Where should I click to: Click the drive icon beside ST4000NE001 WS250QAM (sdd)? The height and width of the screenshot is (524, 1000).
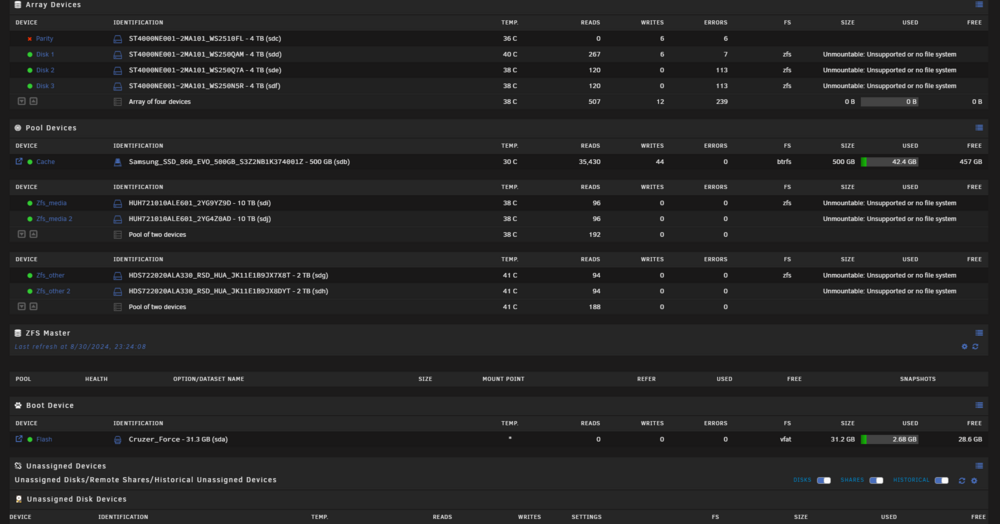click(117, 55)
